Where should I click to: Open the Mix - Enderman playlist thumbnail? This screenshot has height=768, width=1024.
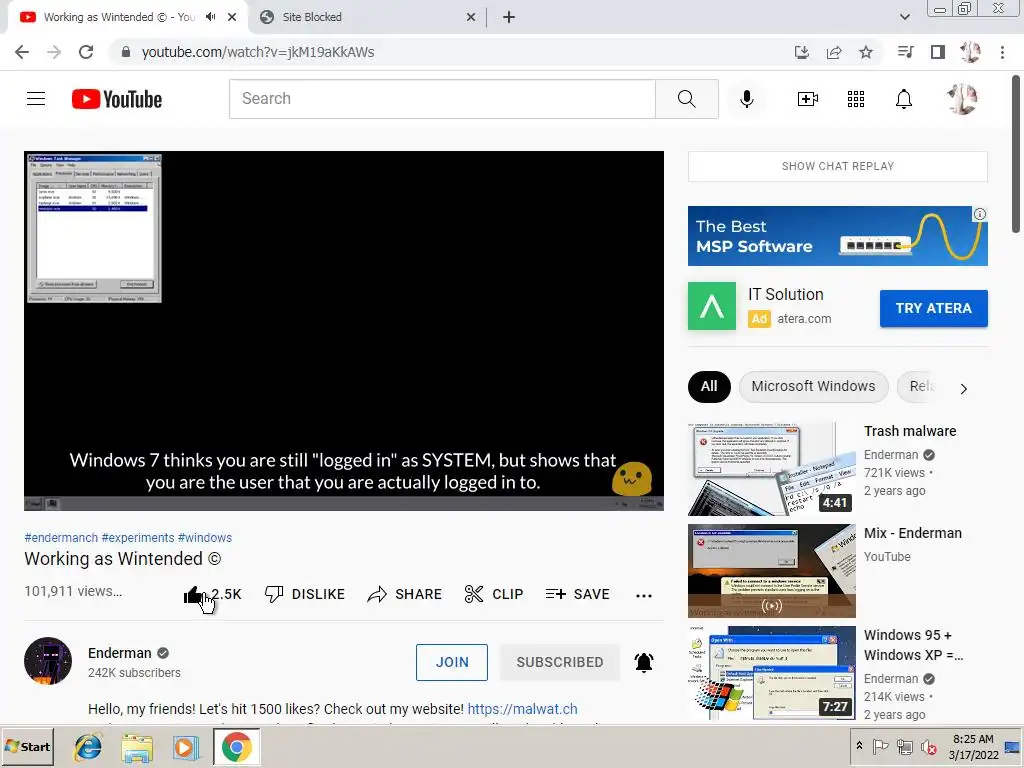point(771,571)
